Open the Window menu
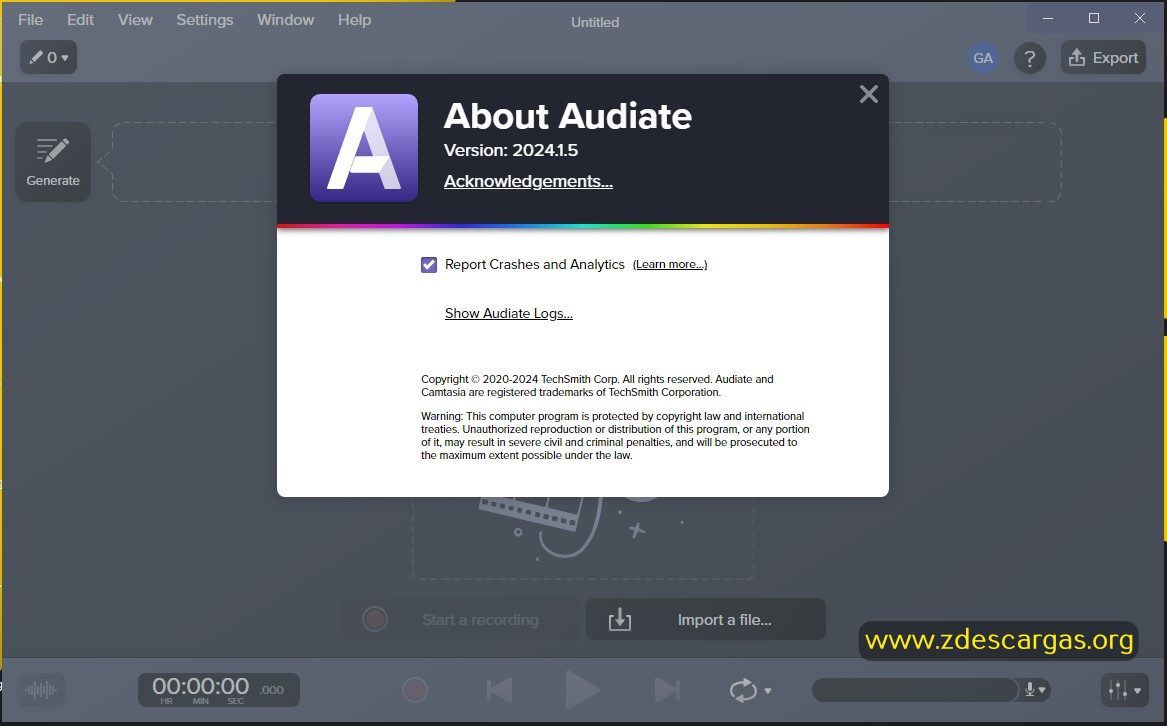Viewport: 1167px width, 726px height. [x=286, y=20]
